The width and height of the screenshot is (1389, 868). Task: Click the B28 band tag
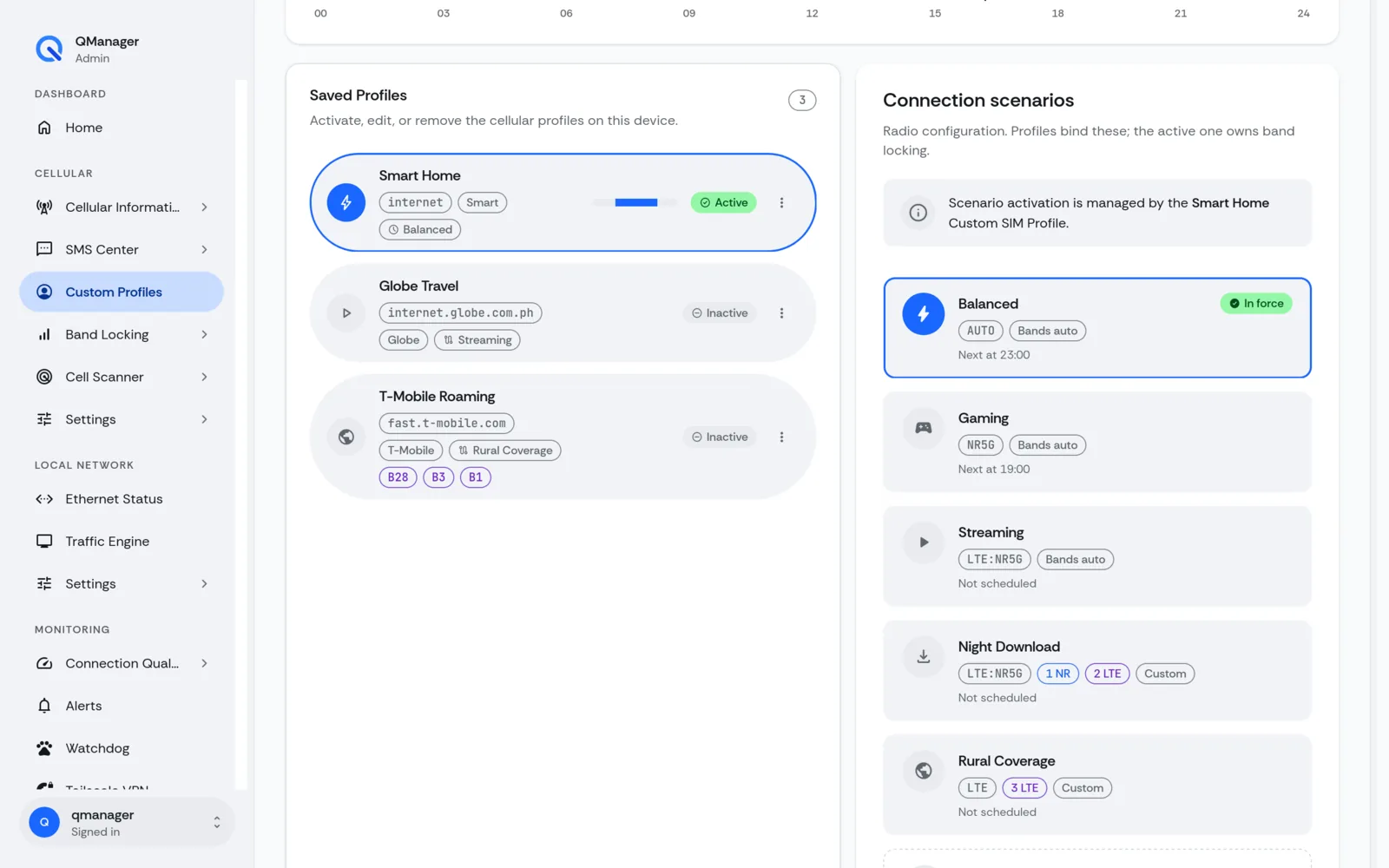coord(398,477)
